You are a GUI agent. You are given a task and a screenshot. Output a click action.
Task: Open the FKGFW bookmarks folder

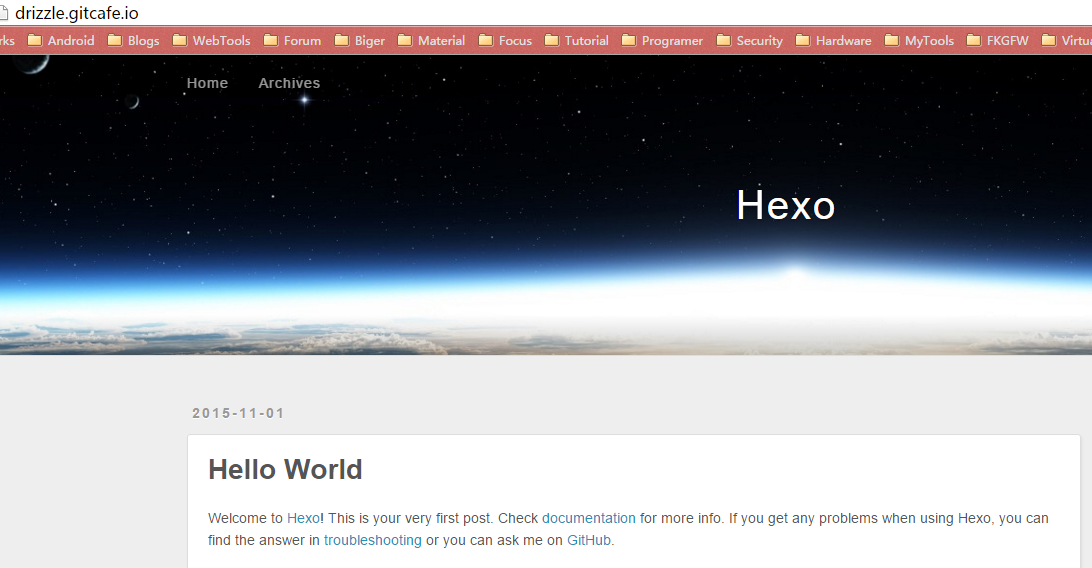coord(997,40)
